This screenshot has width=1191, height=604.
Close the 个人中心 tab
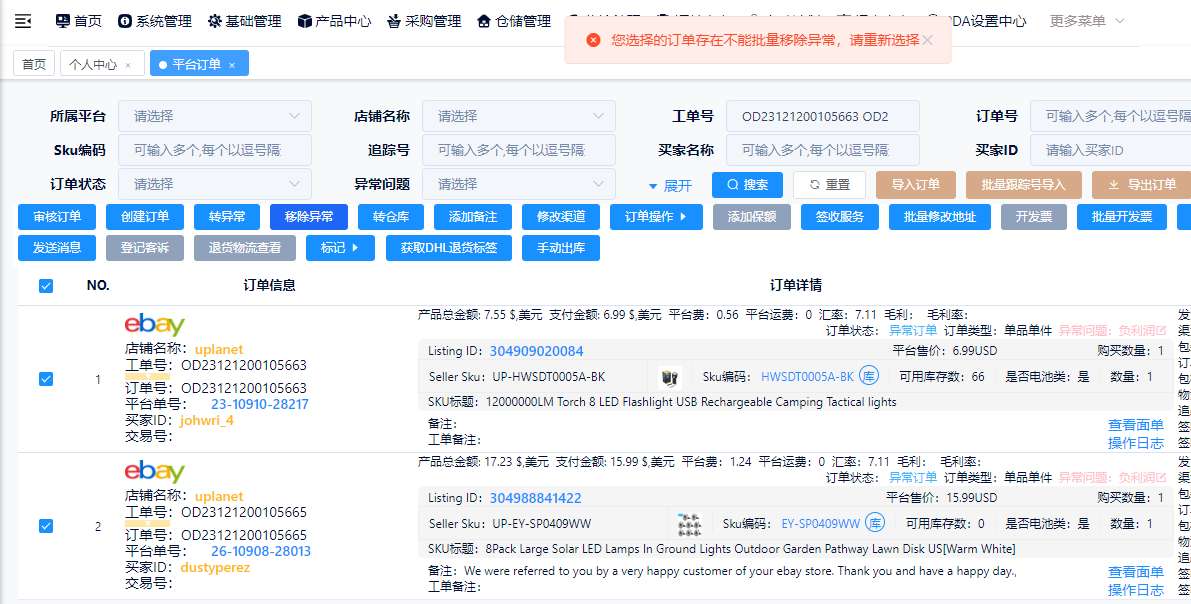coord(128,65)
